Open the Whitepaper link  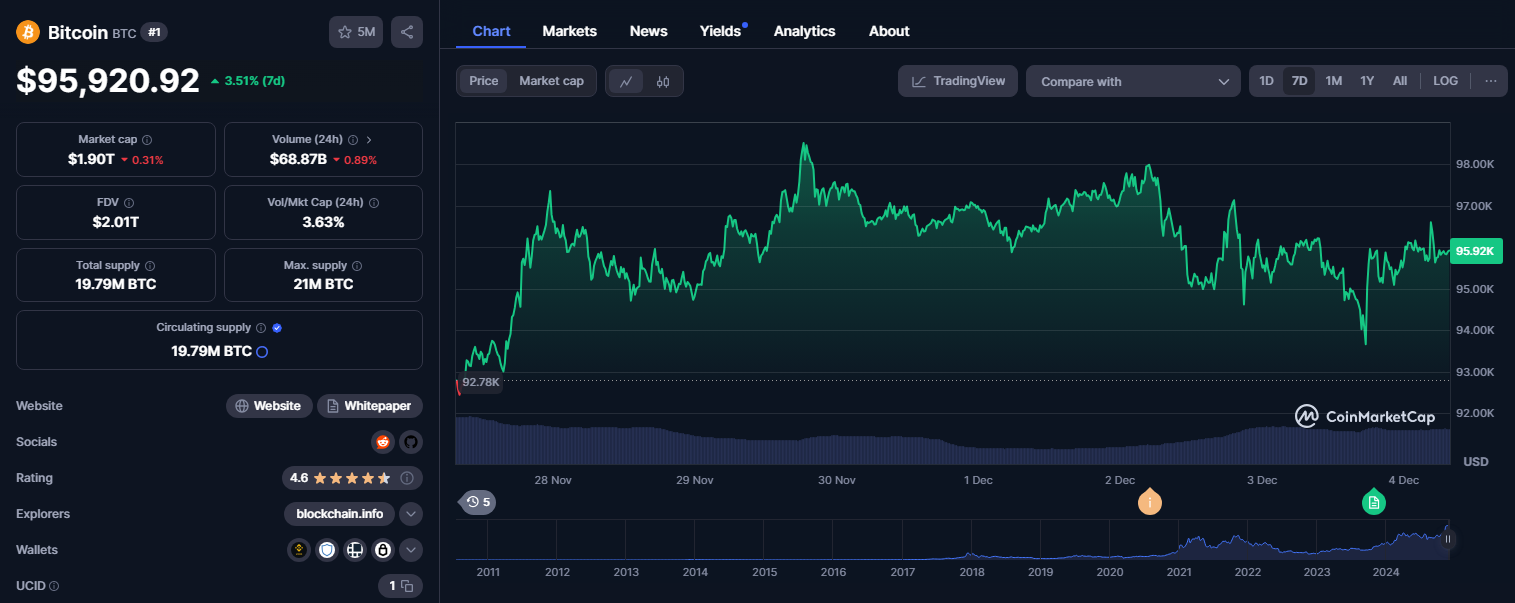[370, 406]
